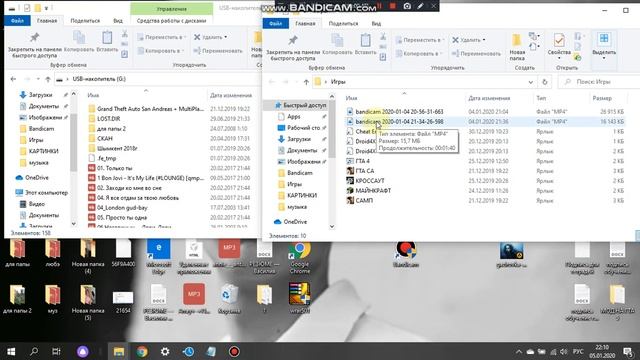Click the Bandicam screenshot camera icon
Viewport: 640px width, 360px height.
[407, 6]
